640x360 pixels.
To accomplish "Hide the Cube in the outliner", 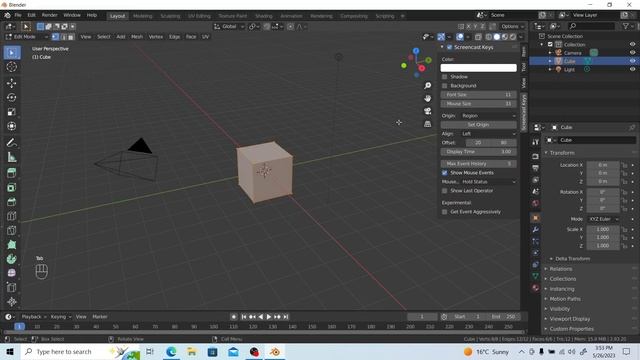I will click(x=632, y=61).
